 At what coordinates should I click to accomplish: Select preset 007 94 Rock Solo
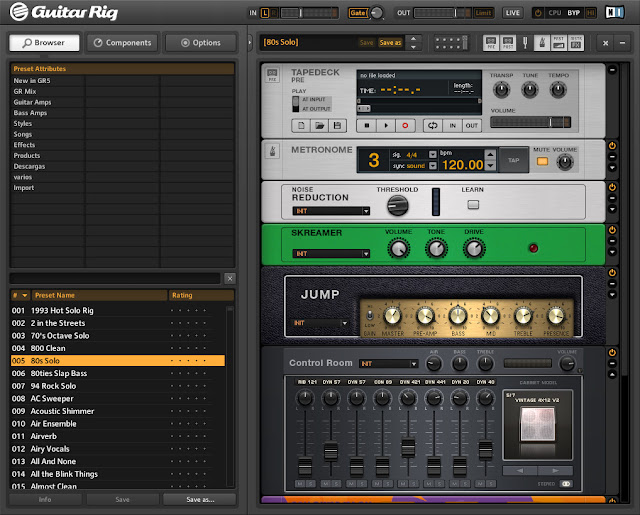coord(118,386)
